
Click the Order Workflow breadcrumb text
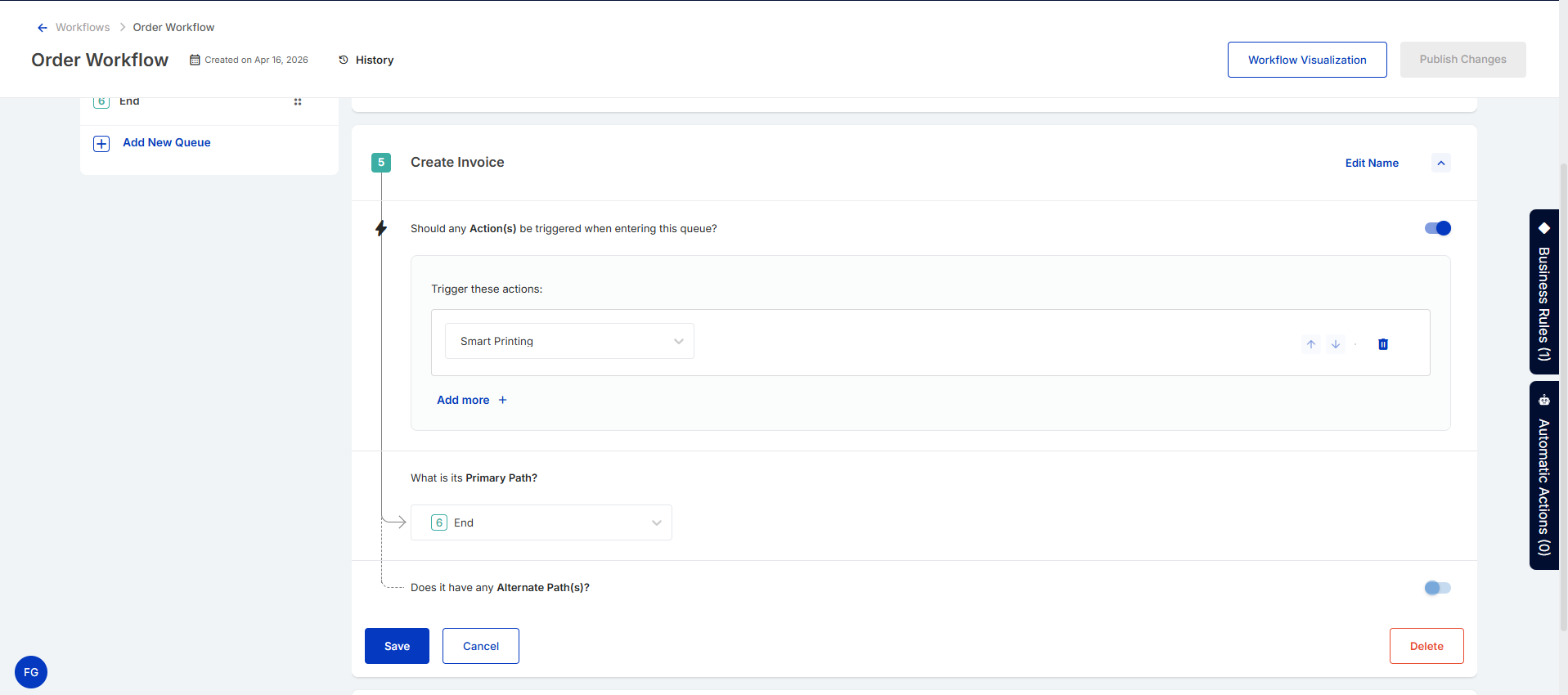coord(173,27)
